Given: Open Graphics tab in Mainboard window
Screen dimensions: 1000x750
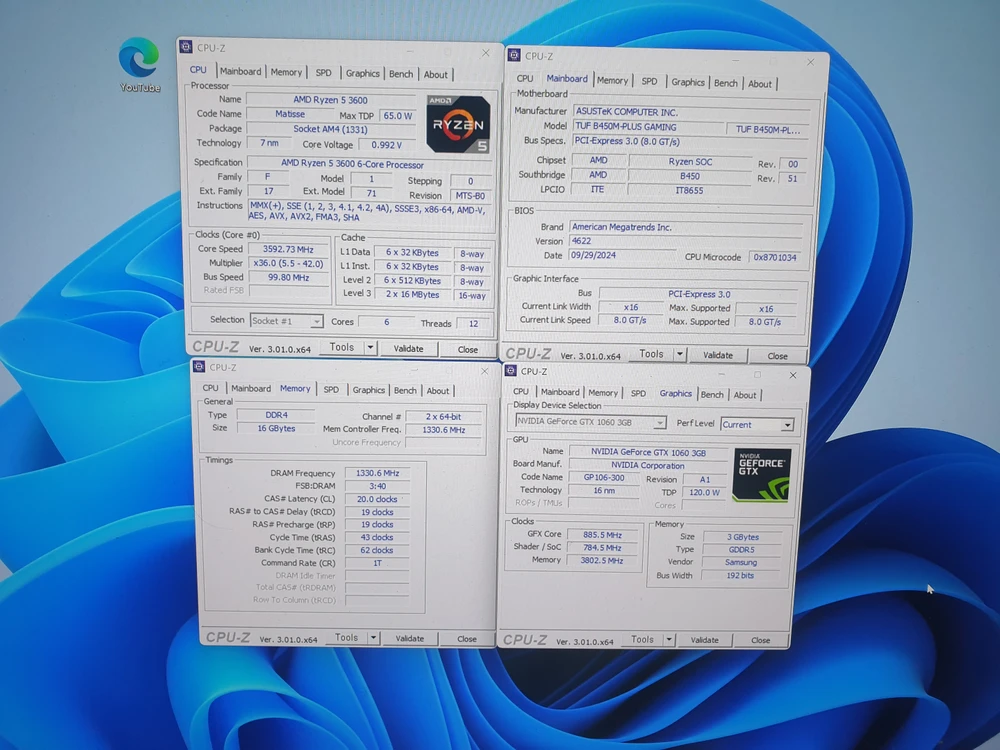Looking at the screenshot, I should [x=688, y=82].
